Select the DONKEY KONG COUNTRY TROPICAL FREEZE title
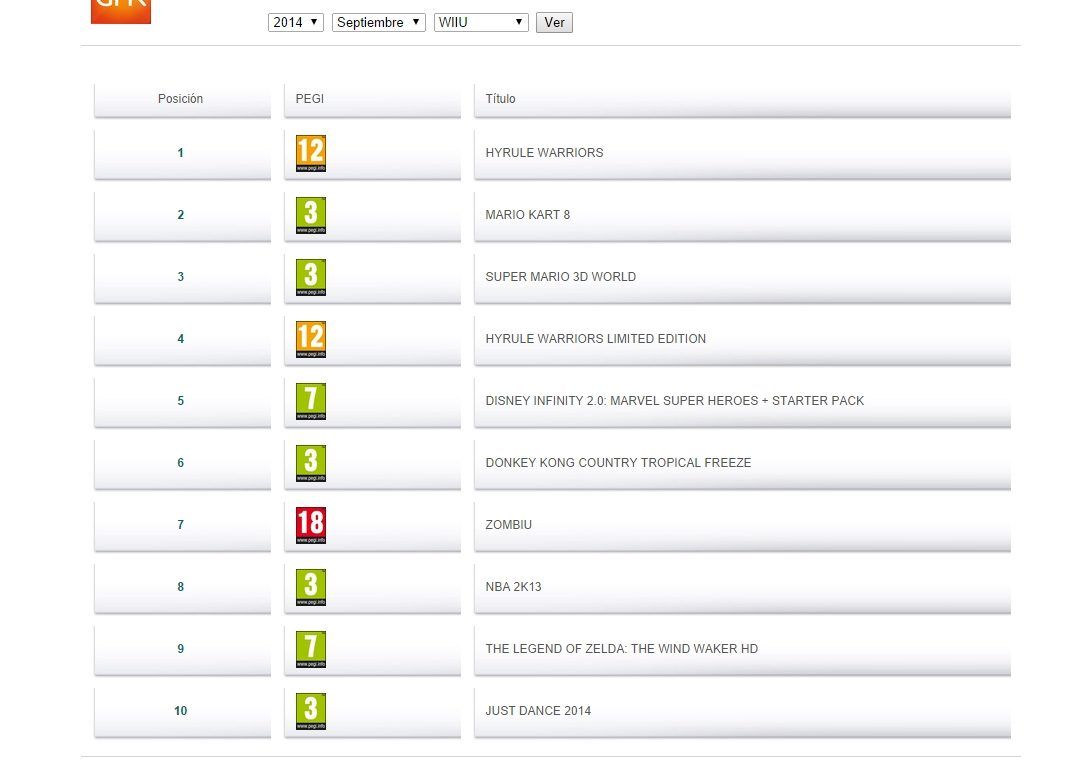 (x=618, y=463)
